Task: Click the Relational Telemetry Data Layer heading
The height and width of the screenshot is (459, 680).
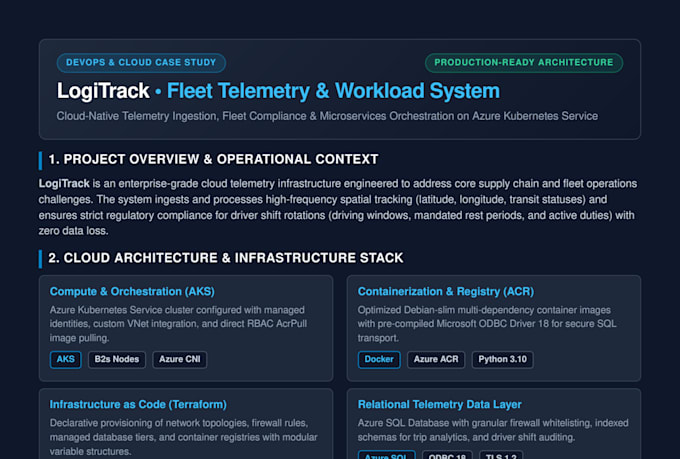Action: [439, 404]
